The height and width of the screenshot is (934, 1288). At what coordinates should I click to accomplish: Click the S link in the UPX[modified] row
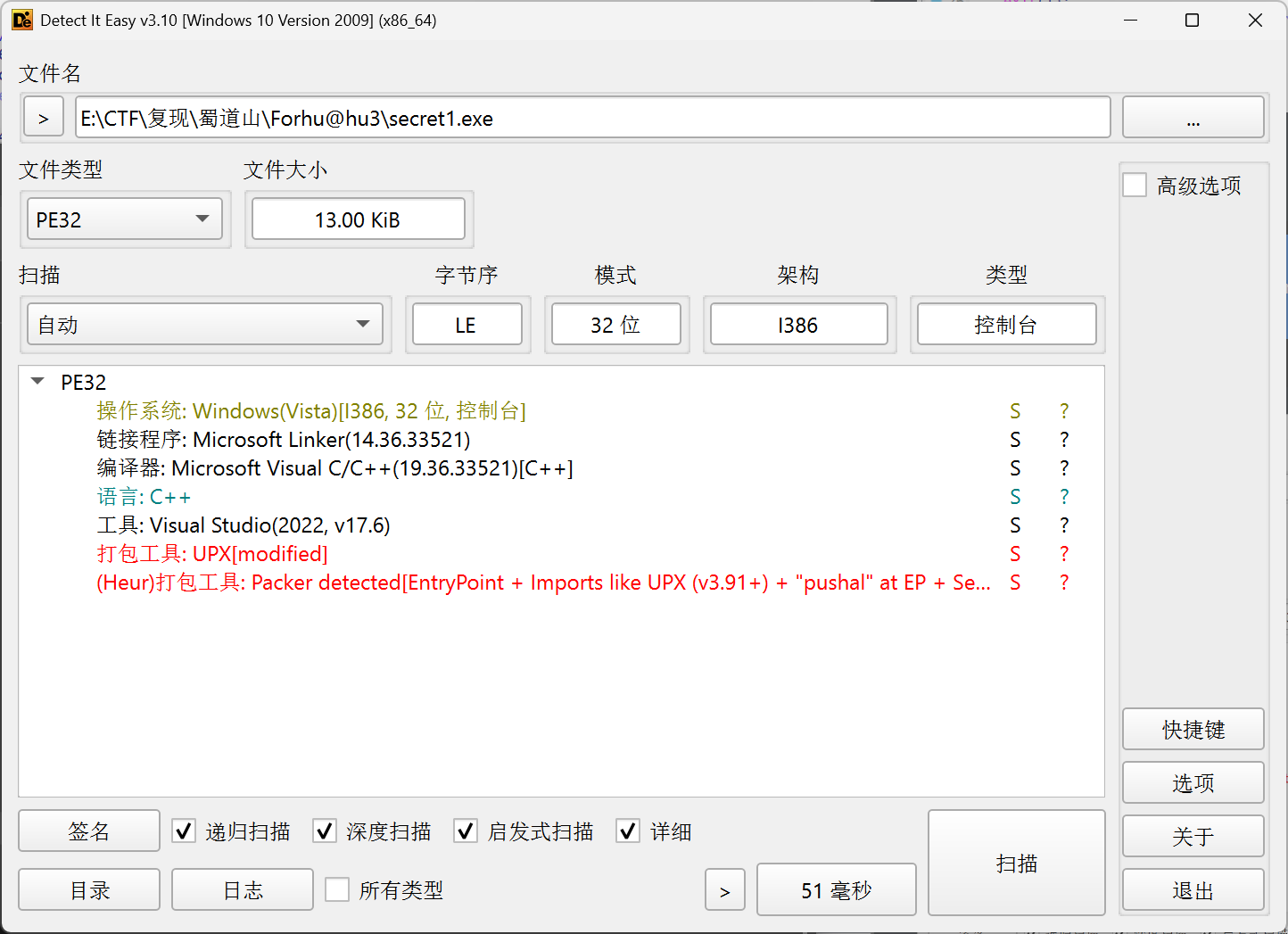coord(1015,553)
